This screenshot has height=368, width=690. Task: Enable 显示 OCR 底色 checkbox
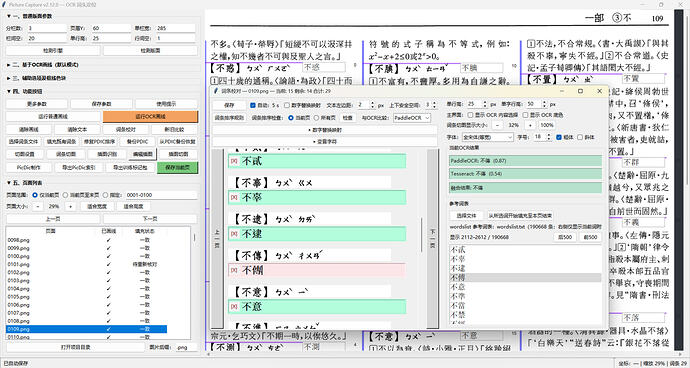point(525,115)
